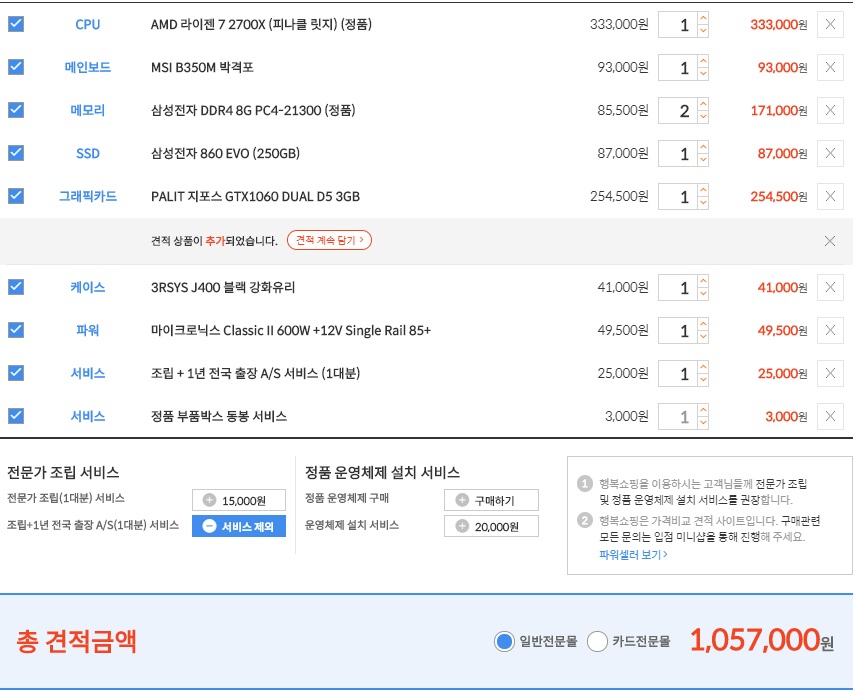
Task: Select the 일반전문몰 radio option
Action: pos(504,641)
